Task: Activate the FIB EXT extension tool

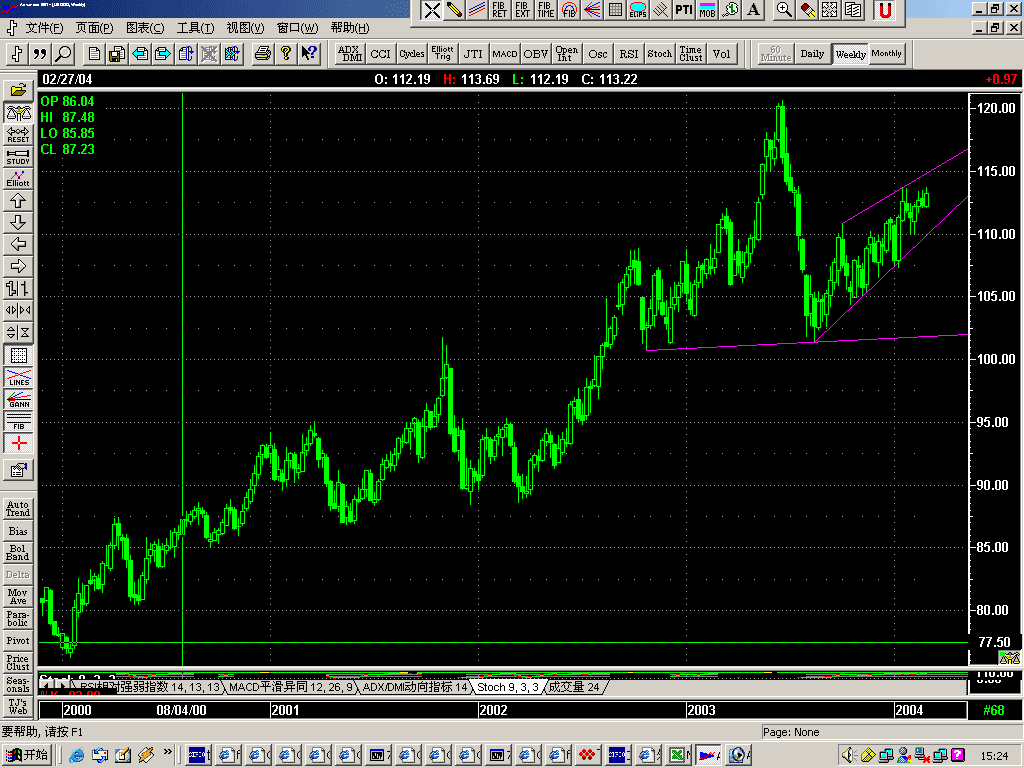Action: [522, 10]
